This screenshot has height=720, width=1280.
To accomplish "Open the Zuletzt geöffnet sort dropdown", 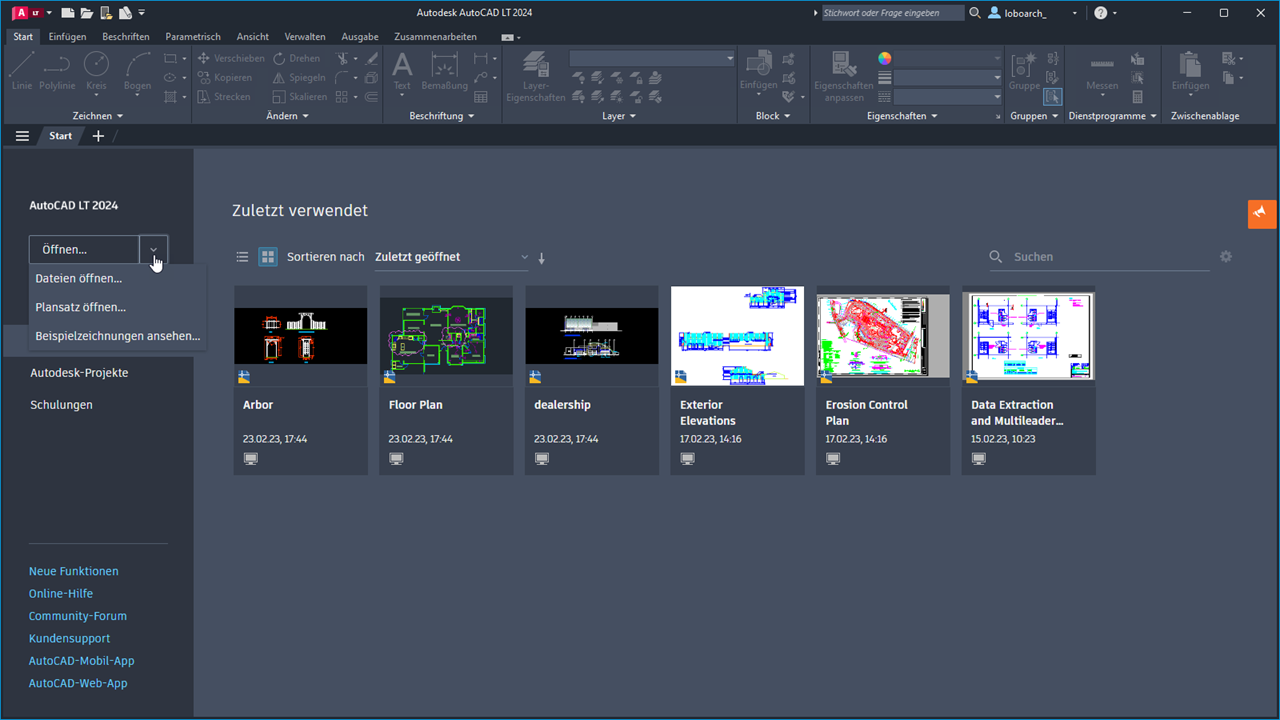I will [452, 257].
